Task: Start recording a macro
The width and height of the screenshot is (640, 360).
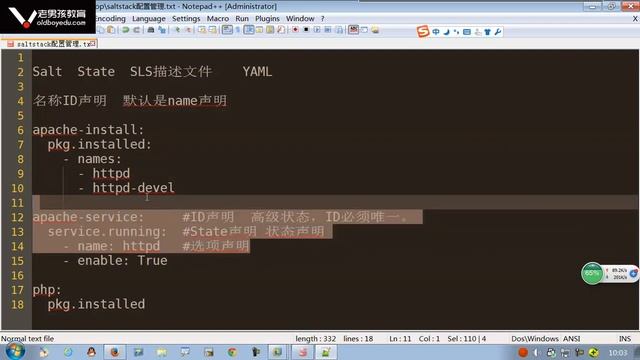Action: pos(295,30)
